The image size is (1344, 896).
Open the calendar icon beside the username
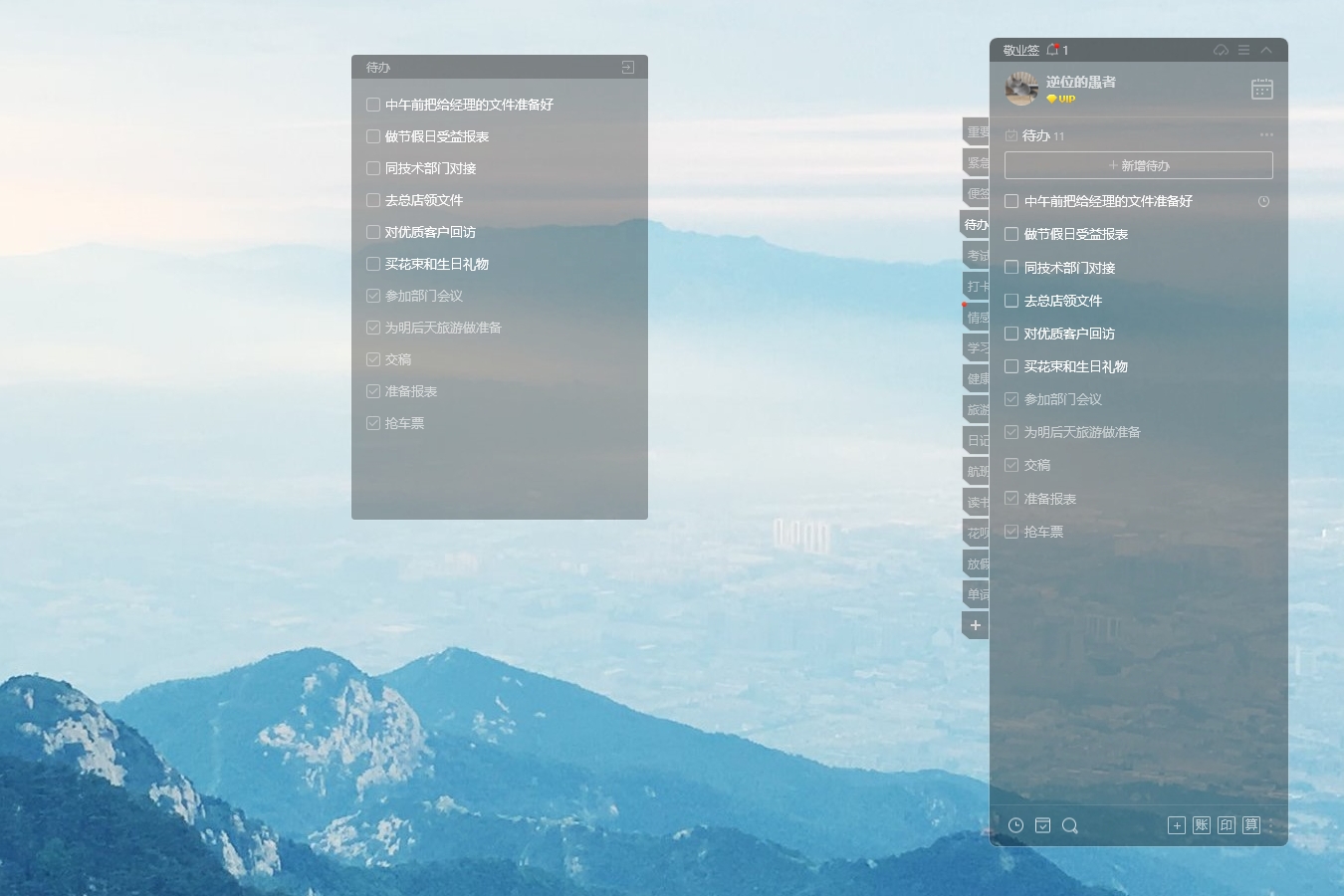pyautogui.click(x=1261, y=89)
